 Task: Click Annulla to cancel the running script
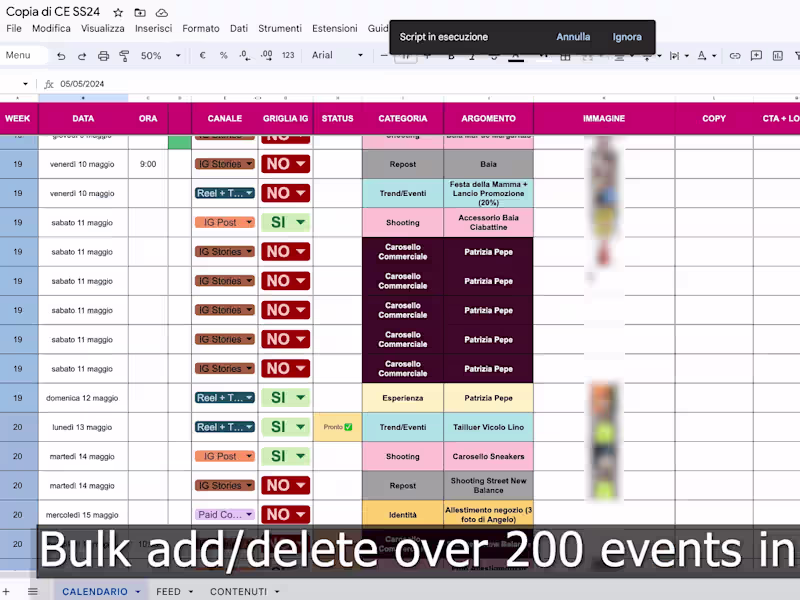573,37
